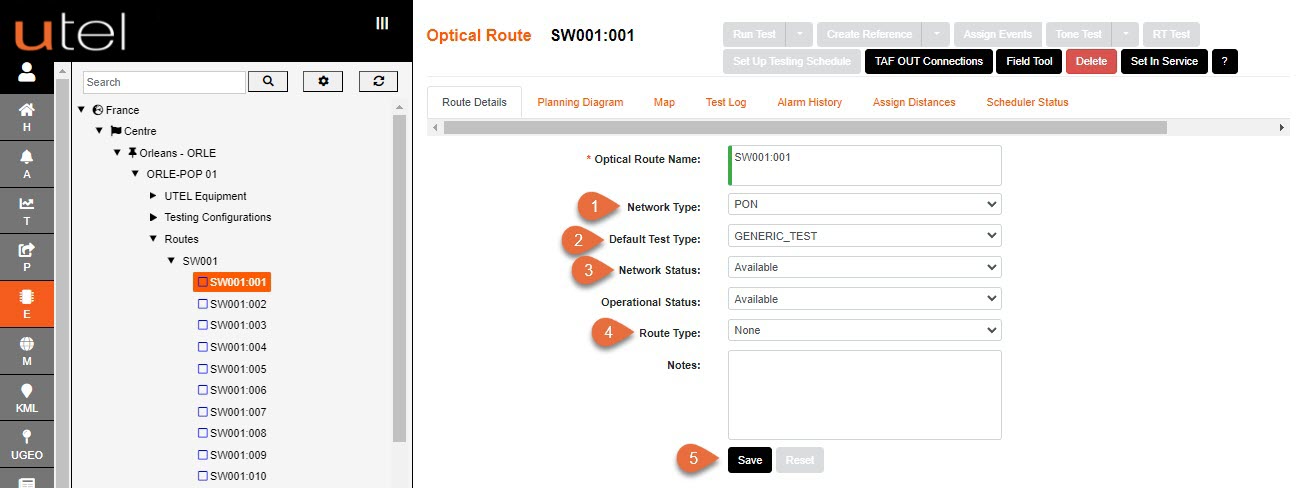Image resolution: width=1300 pixels, height=488 pixels.
Task: Open the Alarm History tab
Action: (x=809, y=102)
